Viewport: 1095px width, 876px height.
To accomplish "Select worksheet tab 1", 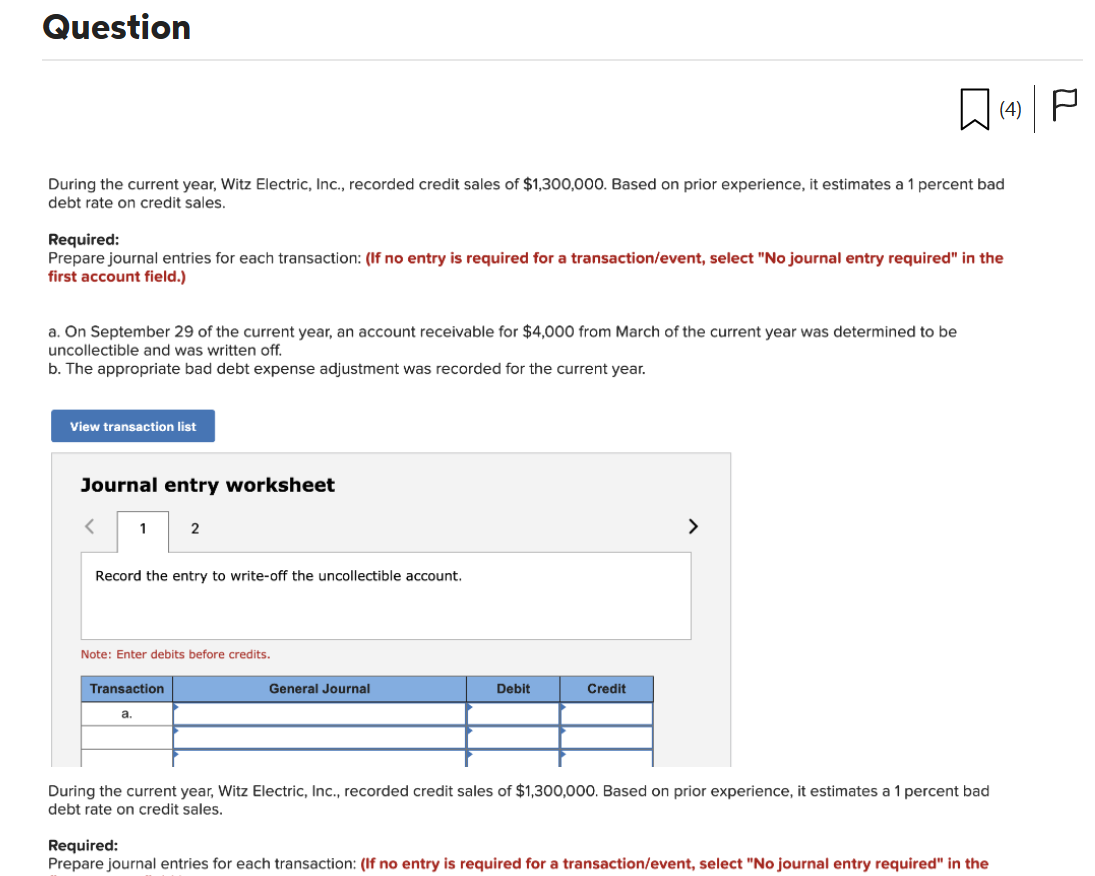I will (x=142, y=528).
